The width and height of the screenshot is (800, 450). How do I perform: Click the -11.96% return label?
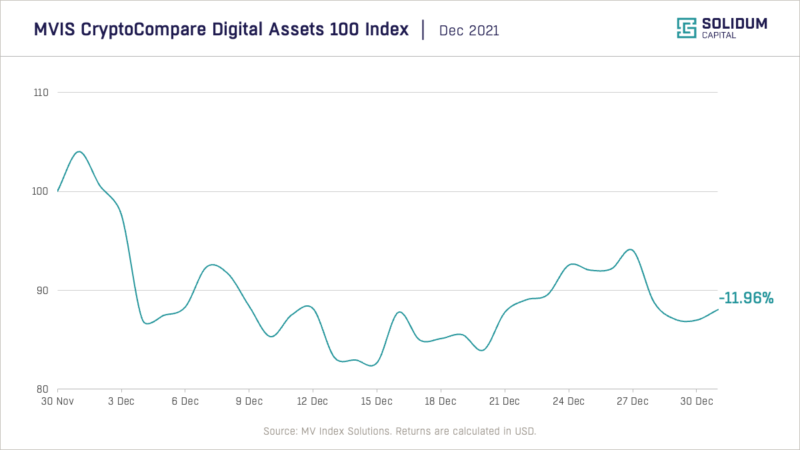[746, 298]
